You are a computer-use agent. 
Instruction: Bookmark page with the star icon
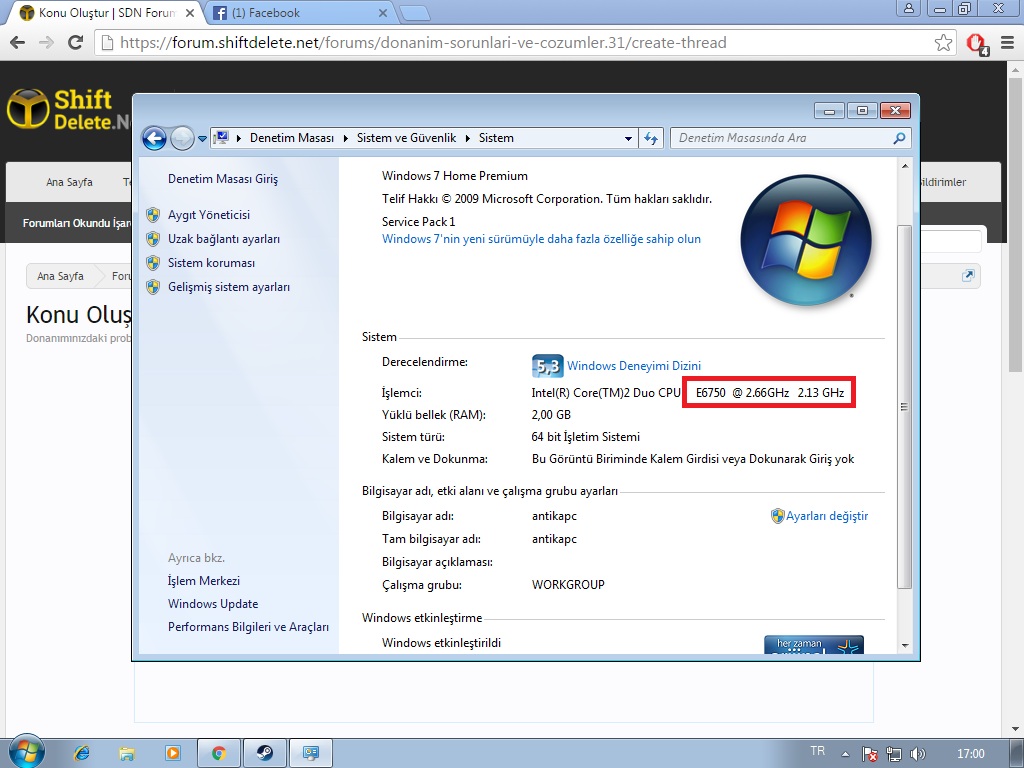pos(943,42)
